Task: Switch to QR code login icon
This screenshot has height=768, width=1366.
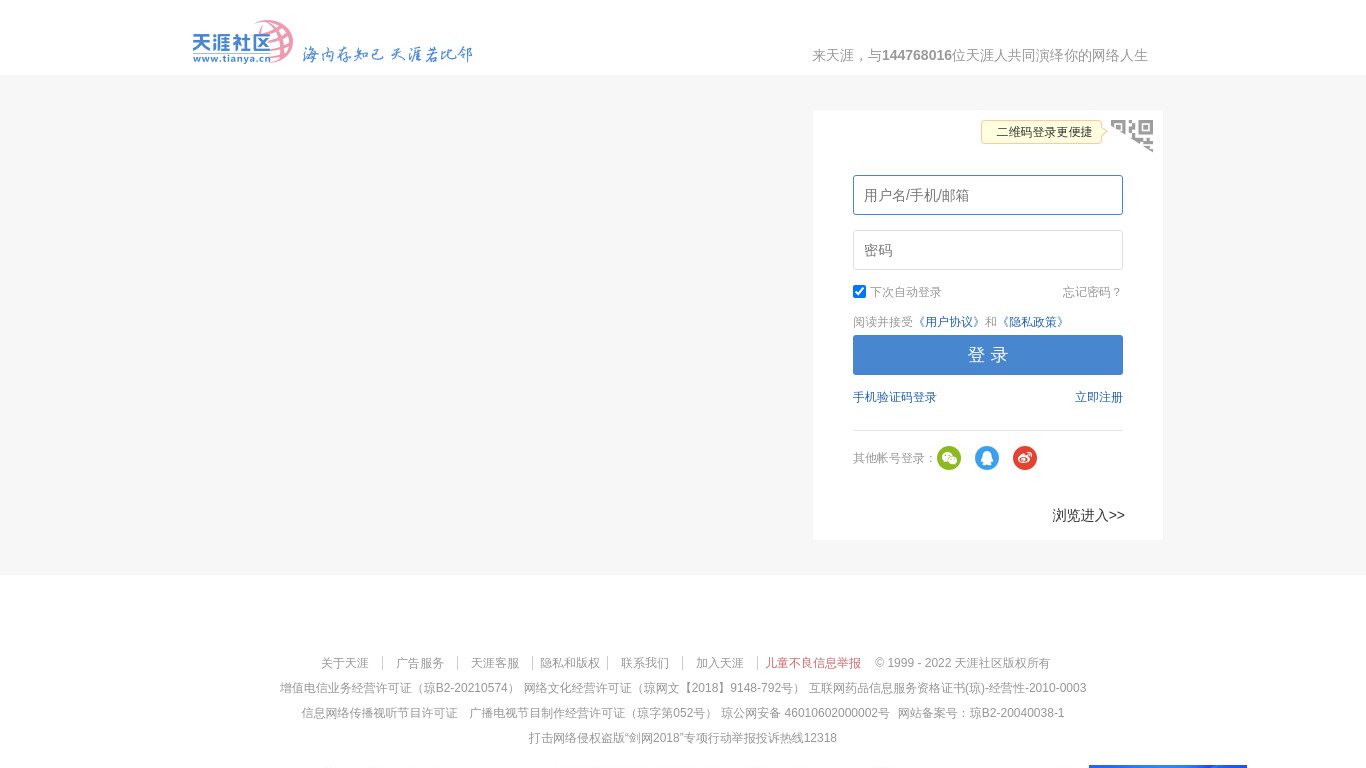Action: pos(1132,135)
